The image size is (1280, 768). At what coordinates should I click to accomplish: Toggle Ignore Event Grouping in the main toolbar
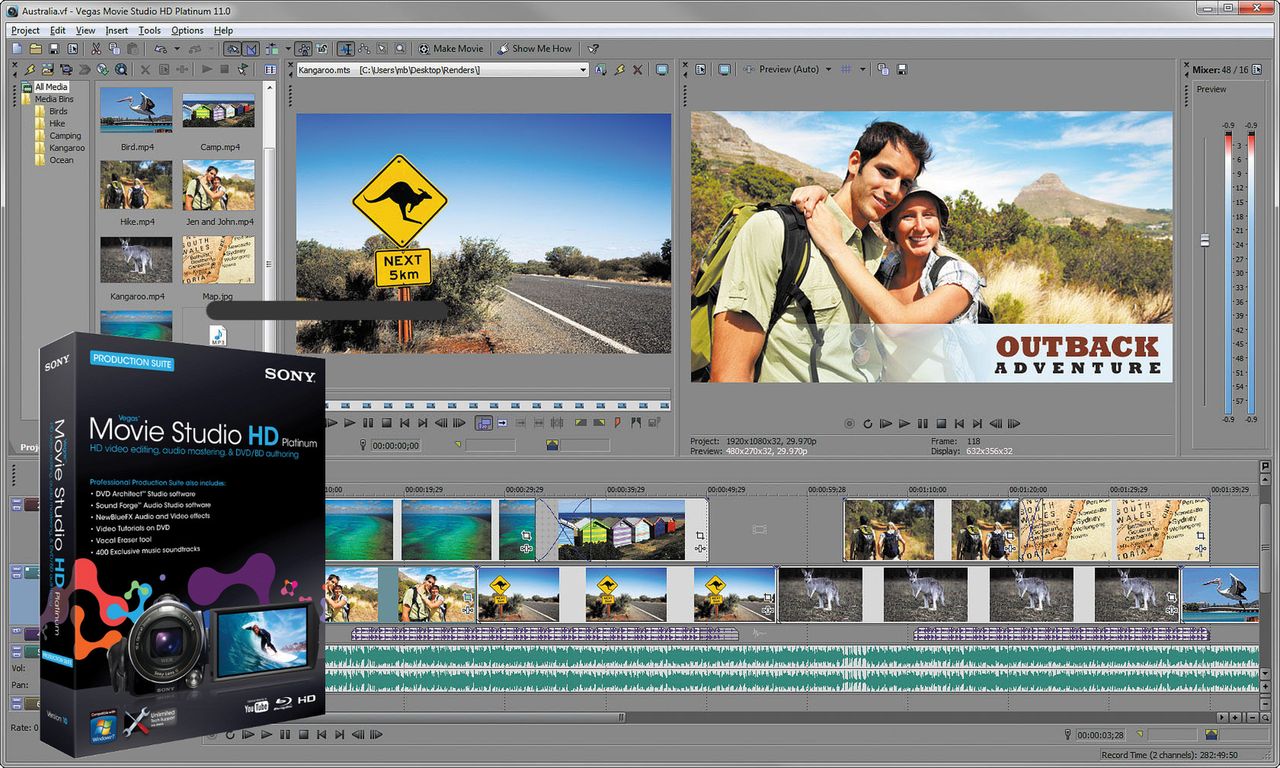(x=322, y=48)
